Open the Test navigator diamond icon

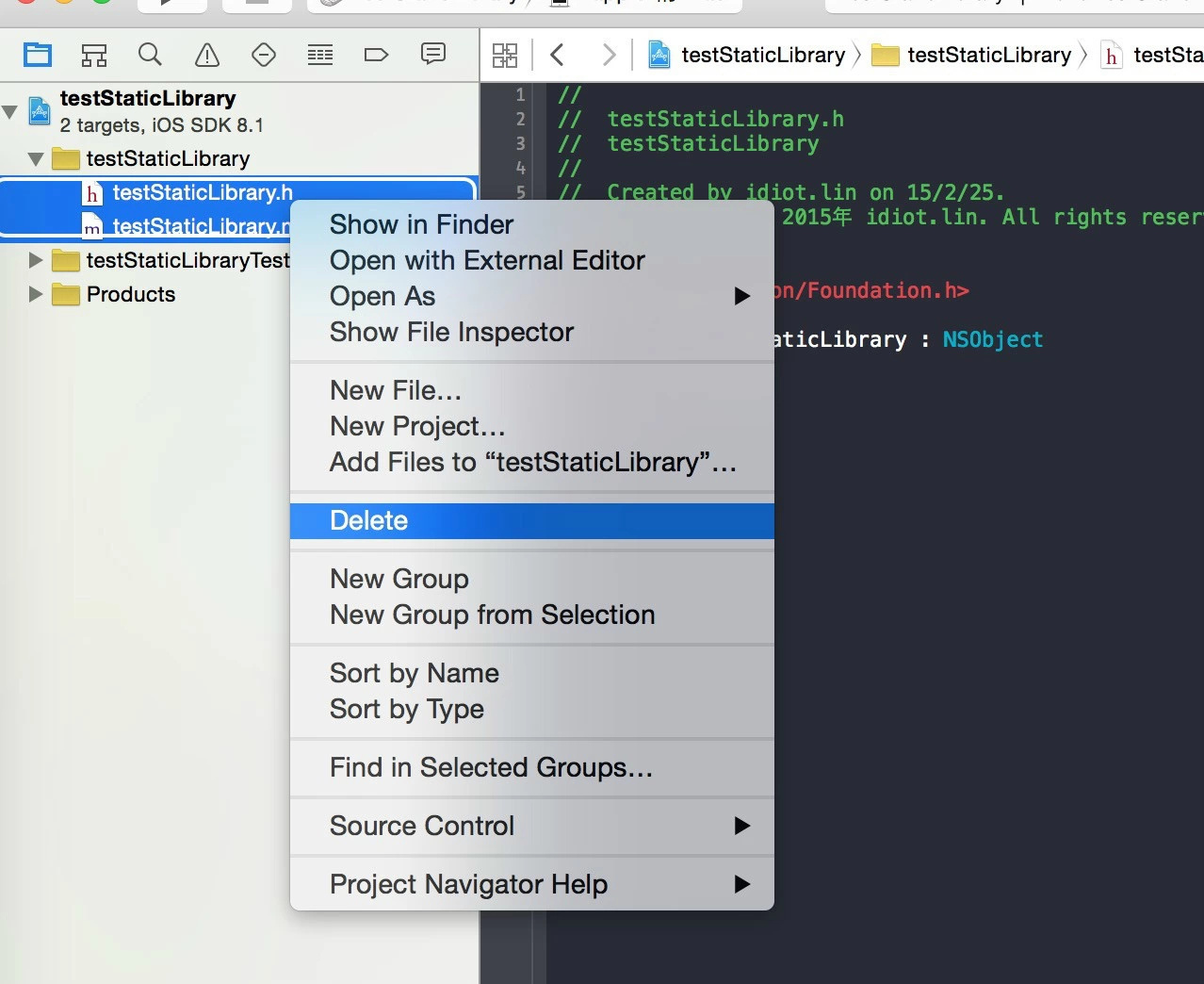coord(264,55)
